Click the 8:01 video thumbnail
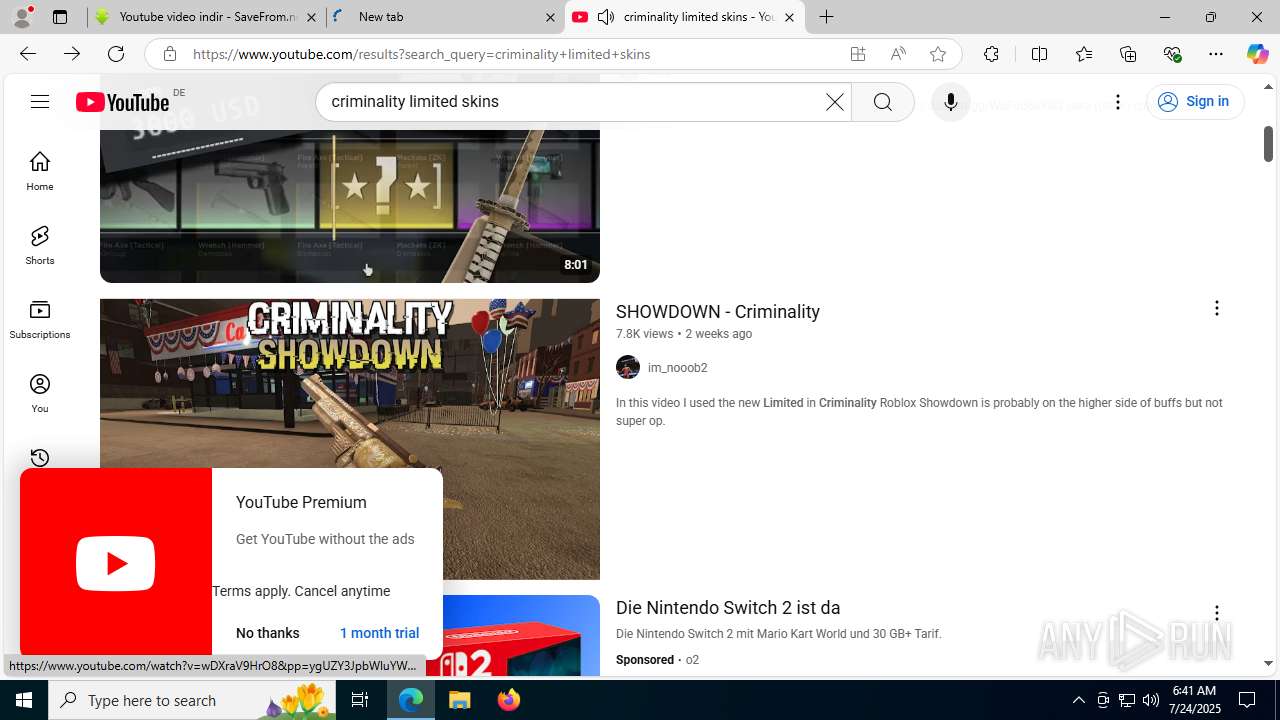 click(350, 206)
